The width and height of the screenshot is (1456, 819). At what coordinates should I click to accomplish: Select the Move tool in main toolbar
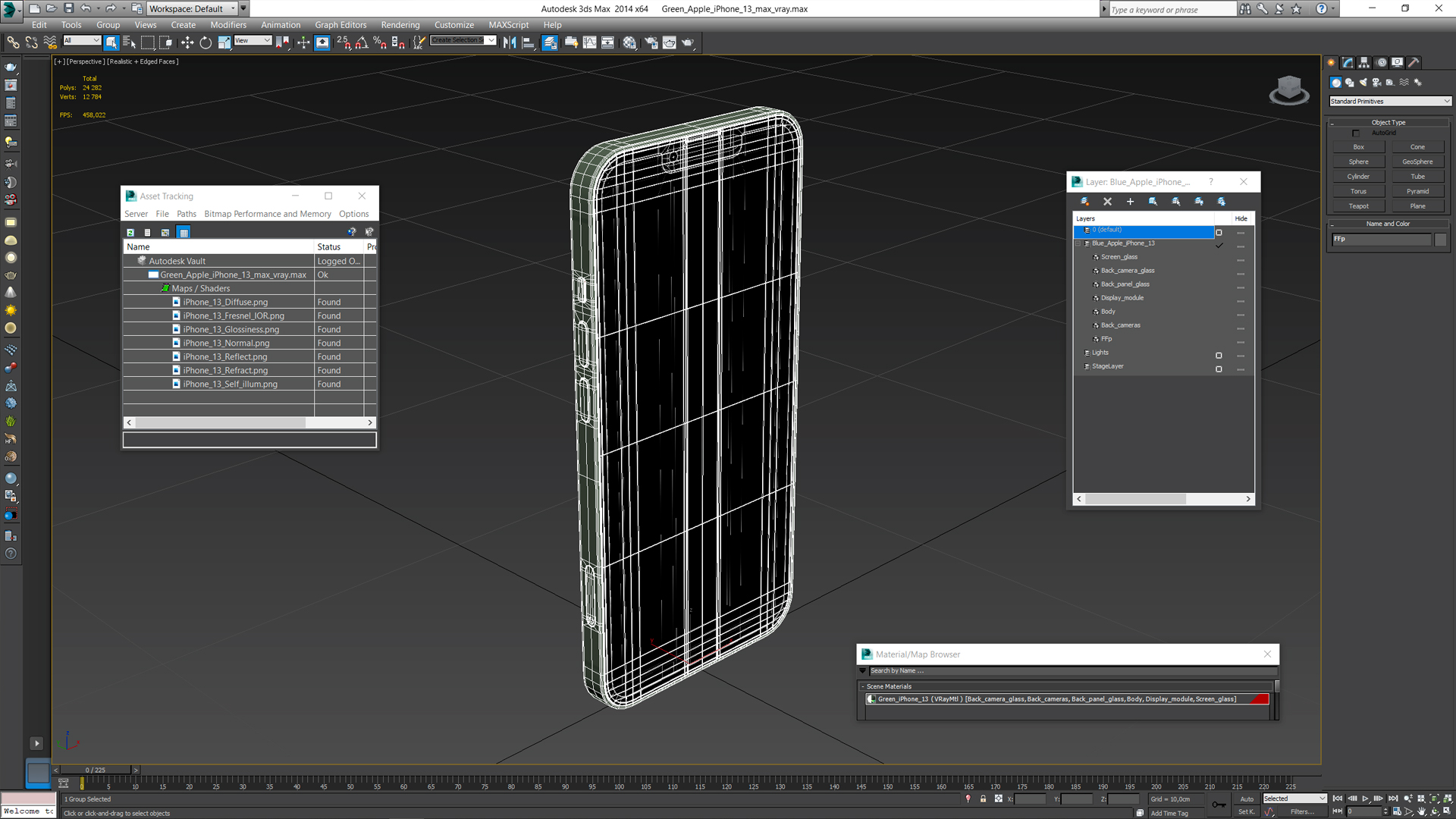187,43
